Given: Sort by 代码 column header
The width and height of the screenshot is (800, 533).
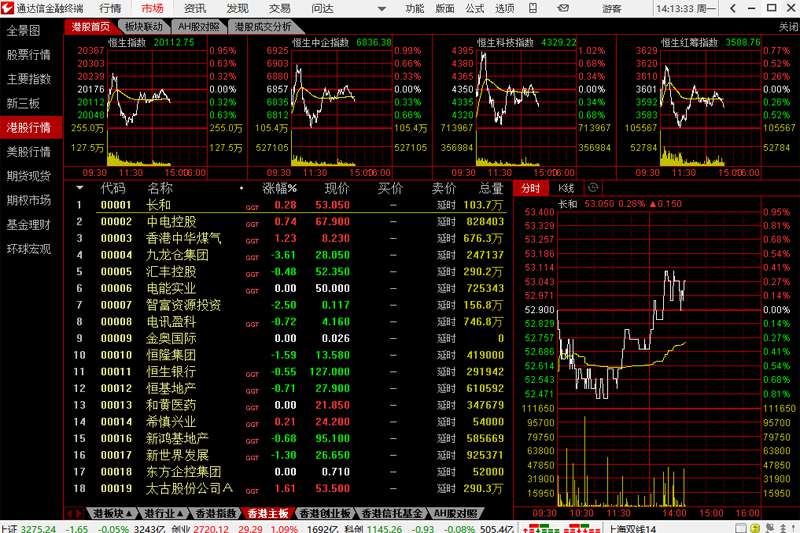Looking at the screenshot, I should click(113, 188).
